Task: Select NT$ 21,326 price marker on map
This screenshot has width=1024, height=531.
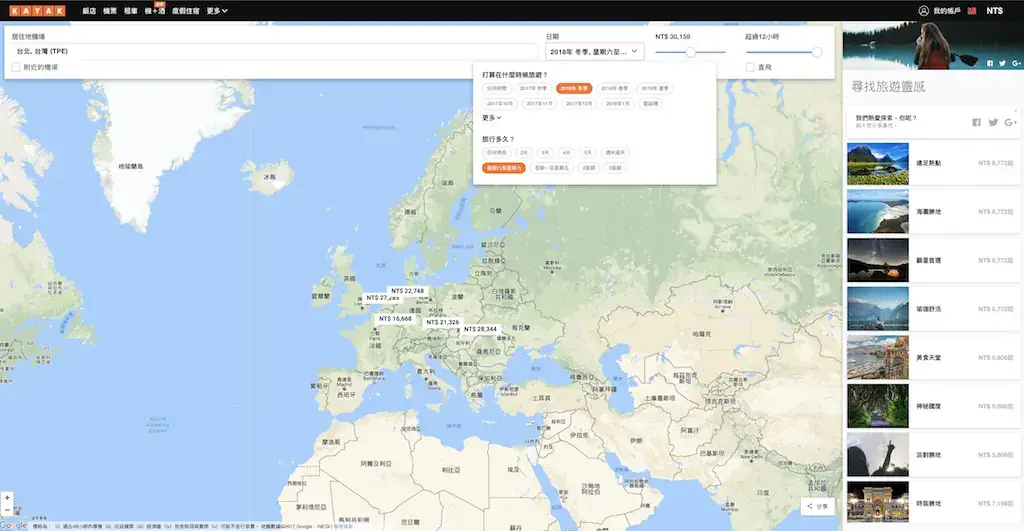Action: (x=443, y=322)
